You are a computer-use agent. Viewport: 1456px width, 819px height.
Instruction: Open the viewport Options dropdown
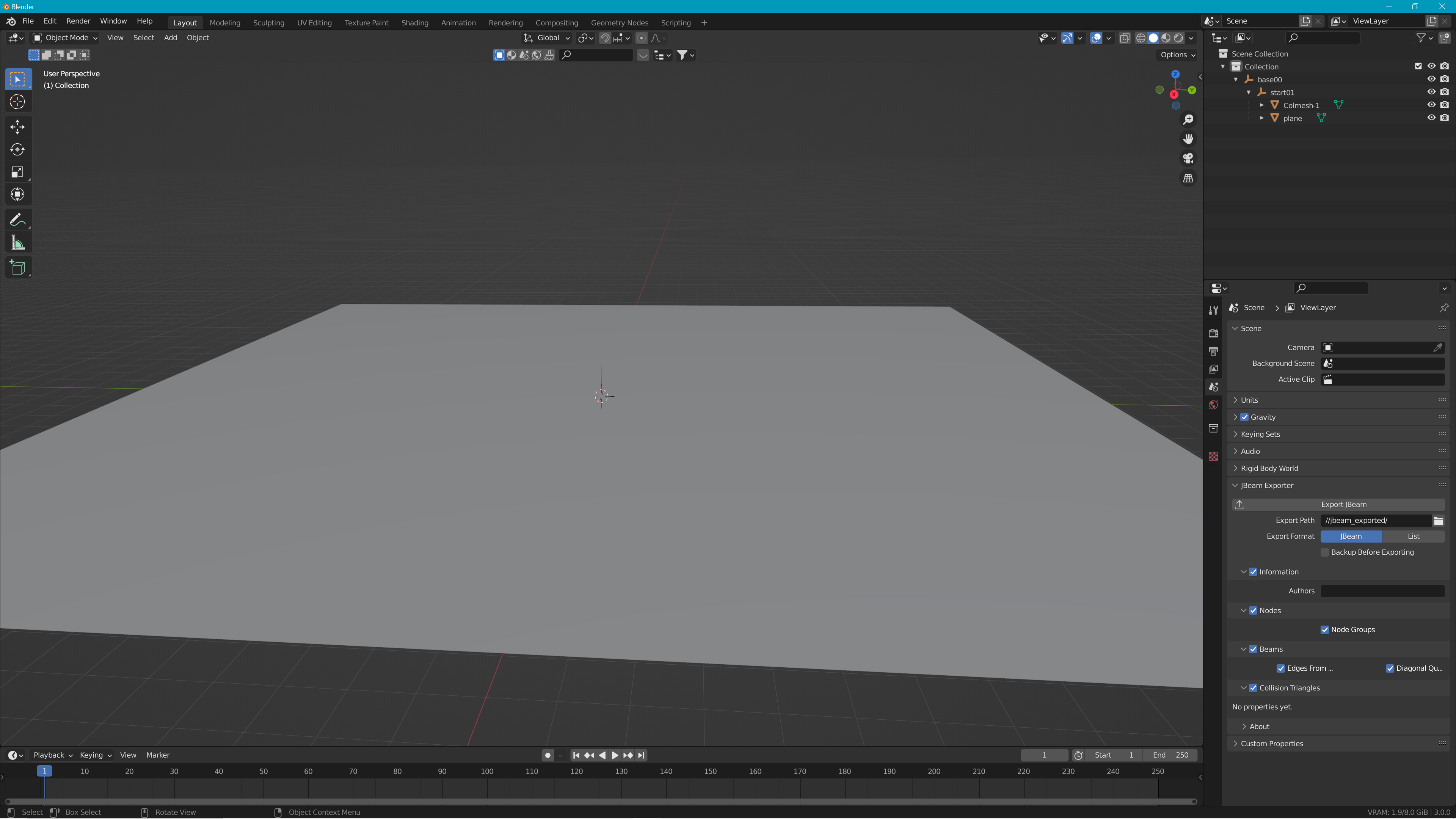click(x=1178, y=55)
